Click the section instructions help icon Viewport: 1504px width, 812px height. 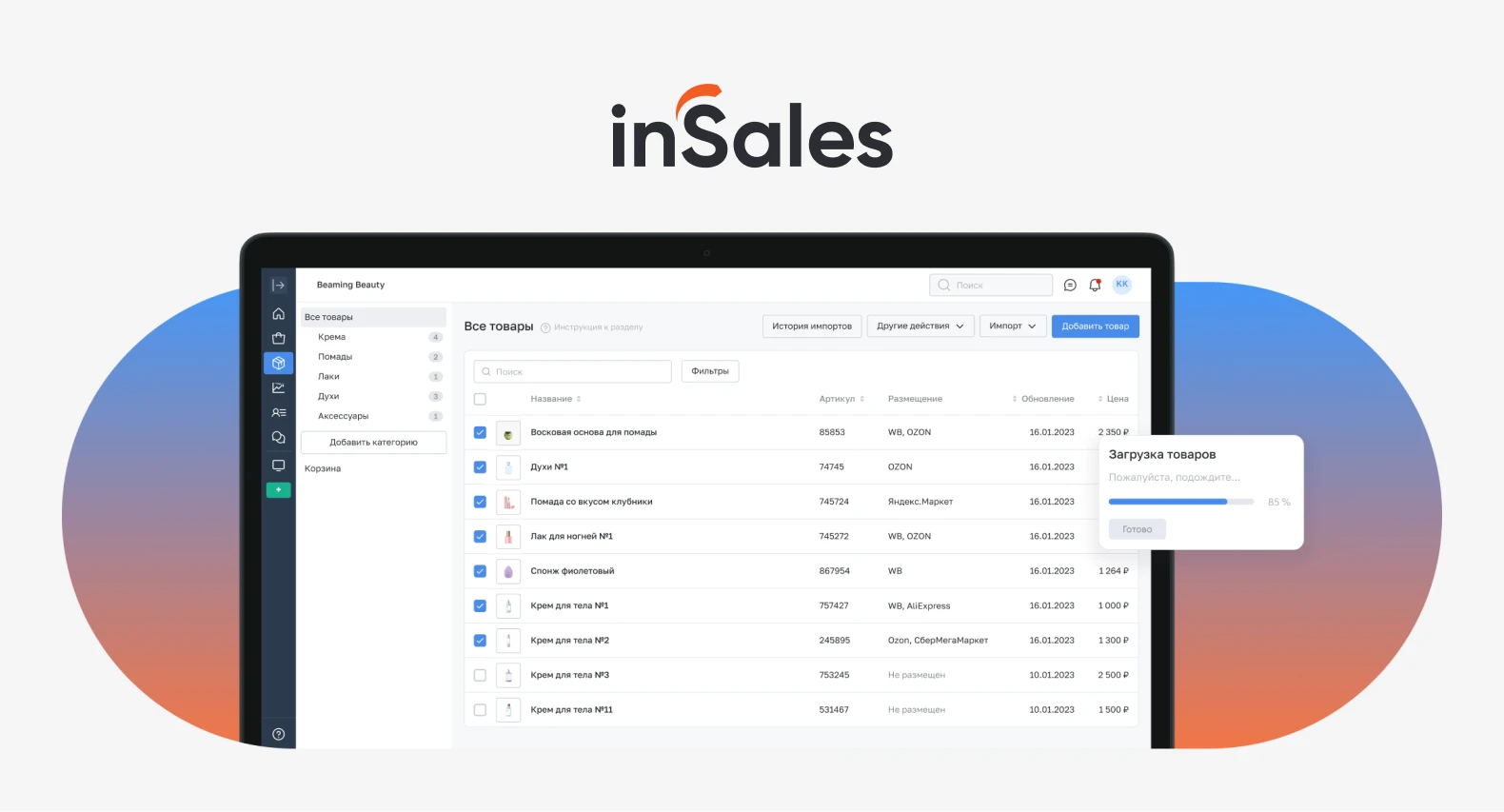[x=545, y=327]
